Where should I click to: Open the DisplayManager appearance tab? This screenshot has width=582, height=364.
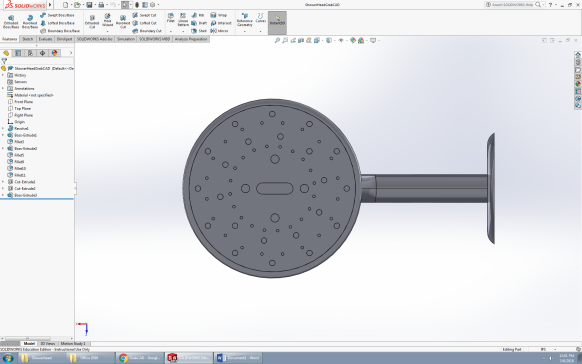coord(55,53)
